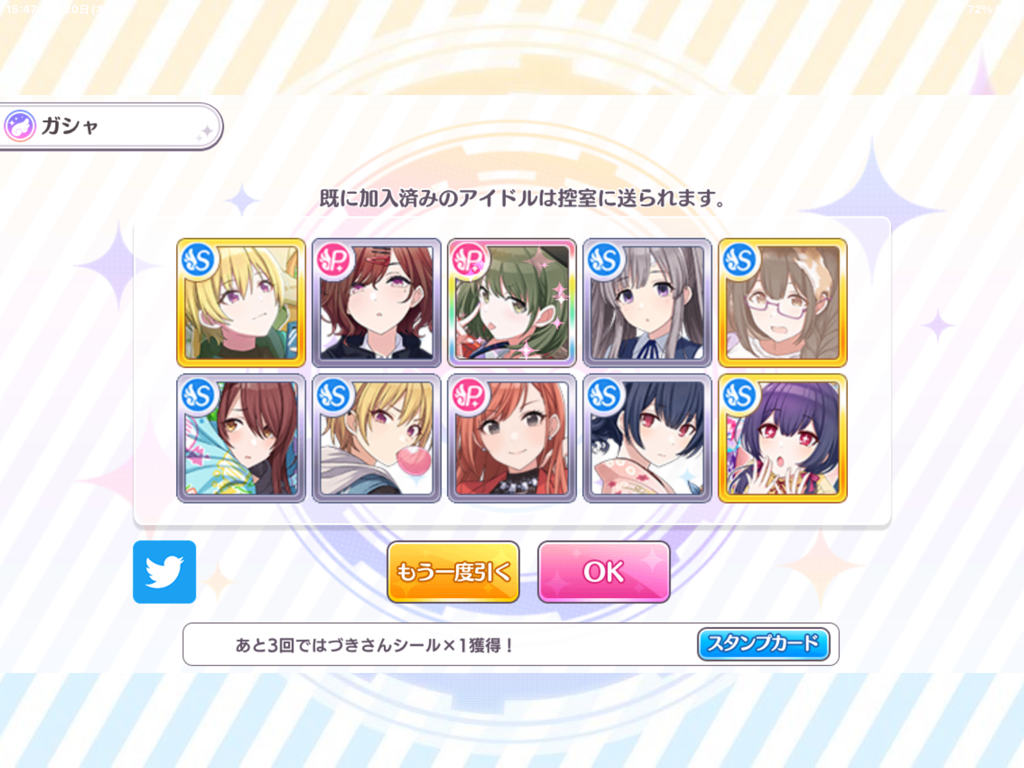This screenshot has width=1024, height=768.
Task: Select the long brown-haired idol with umbrella
Action: 241,438
